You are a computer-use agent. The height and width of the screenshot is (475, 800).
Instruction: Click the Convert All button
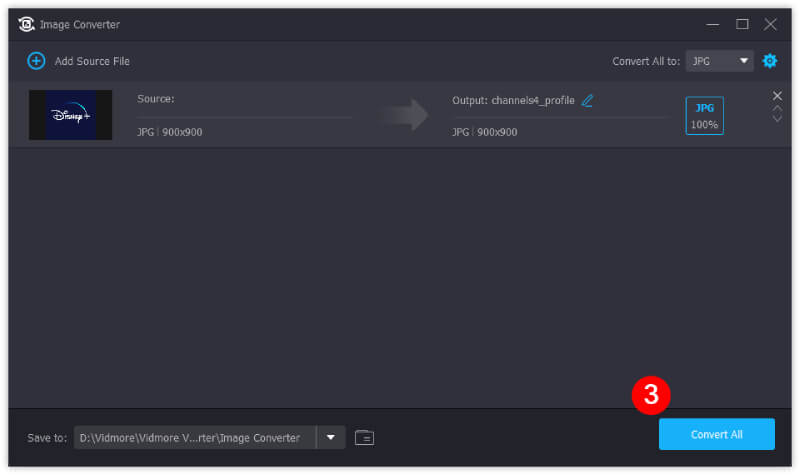(x=716, y=434)
